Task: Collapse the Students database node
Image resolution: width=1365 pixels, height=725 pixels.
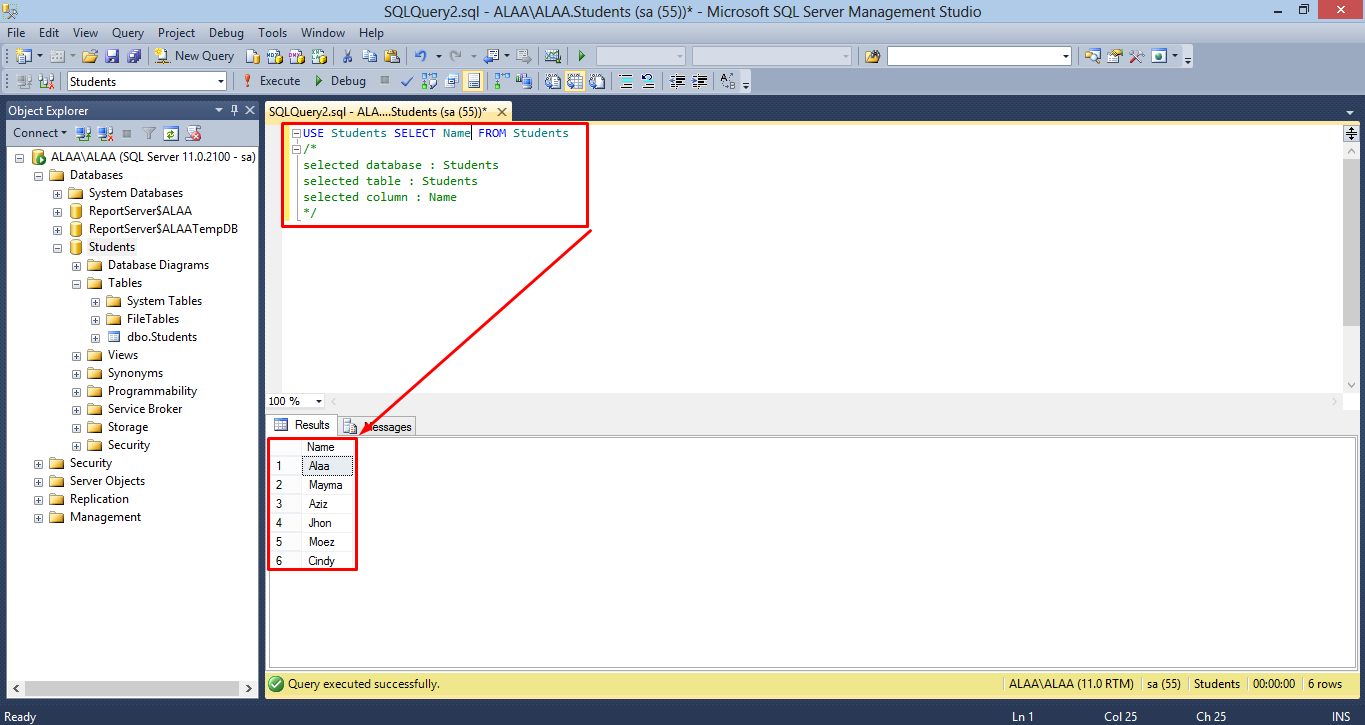Action: coord(58,247)
